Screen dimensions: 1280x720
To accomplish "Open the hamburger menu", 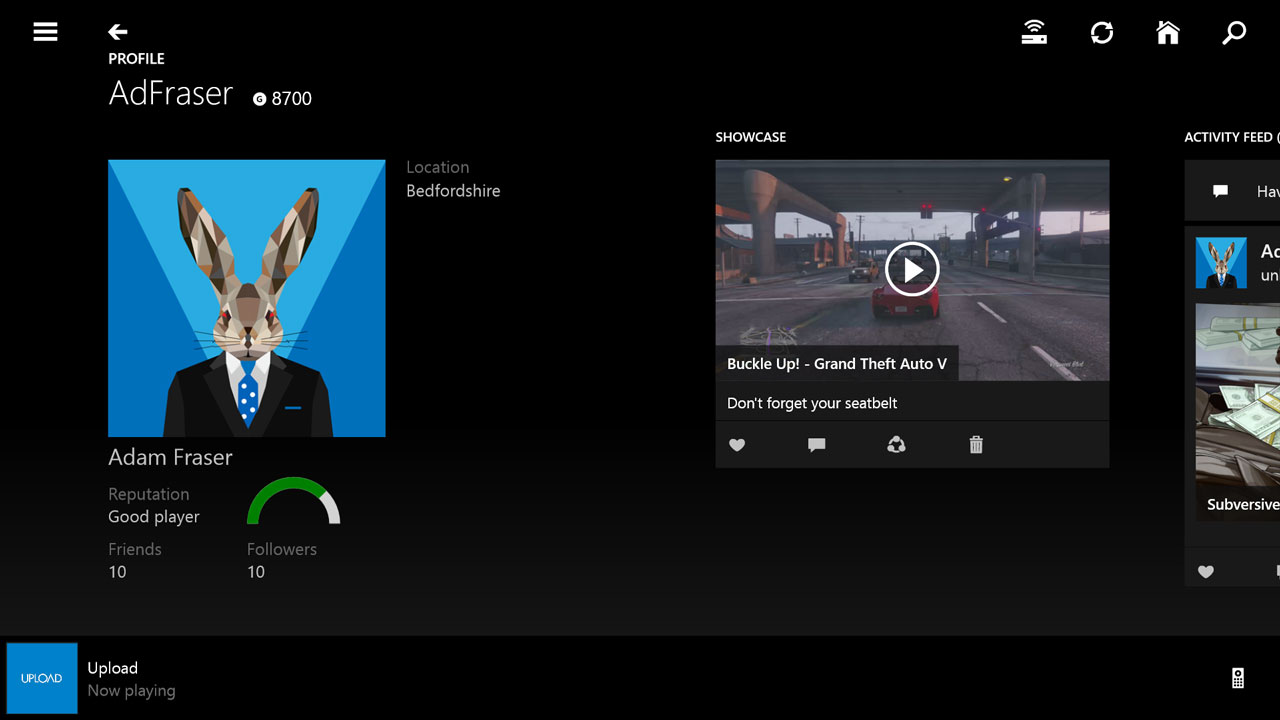I will point(45,31).
